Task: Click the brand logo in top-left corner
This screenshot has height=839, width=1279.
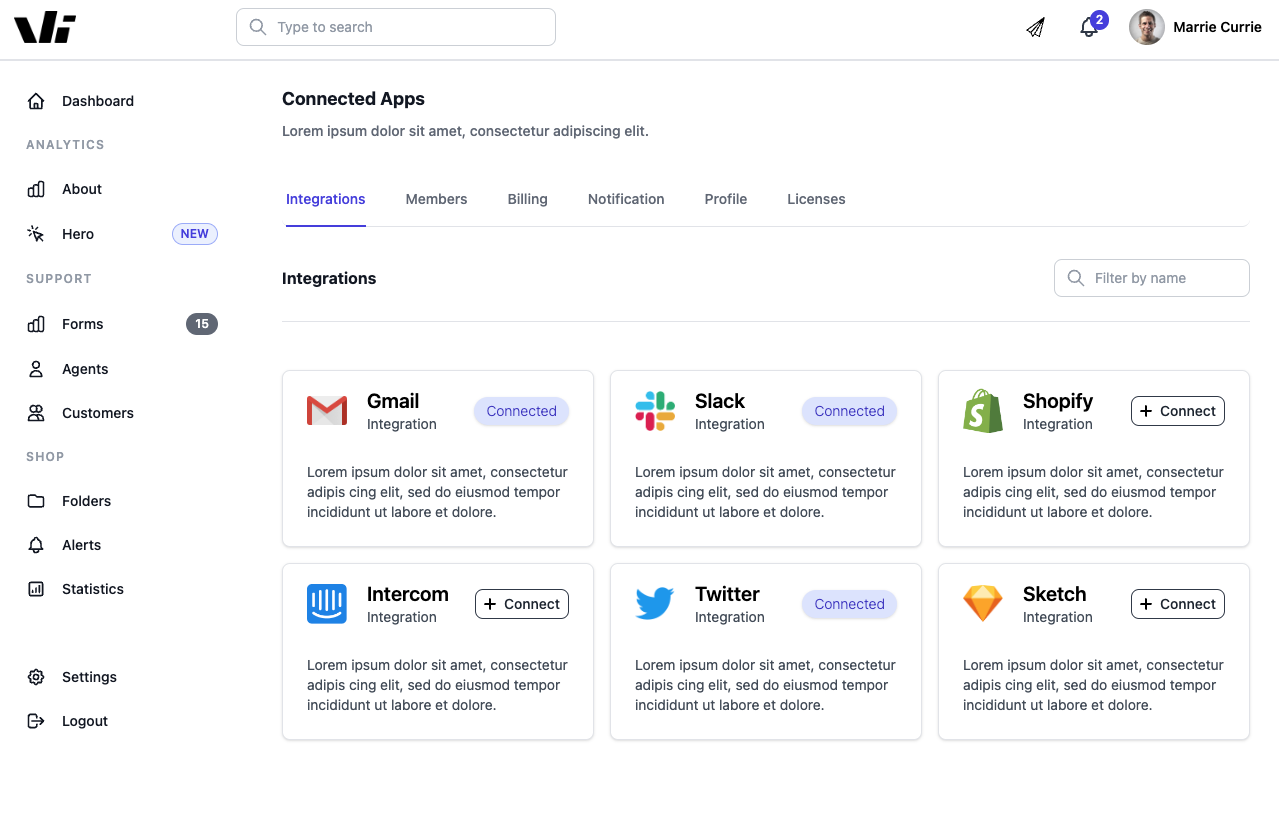Action: (45, 28)
